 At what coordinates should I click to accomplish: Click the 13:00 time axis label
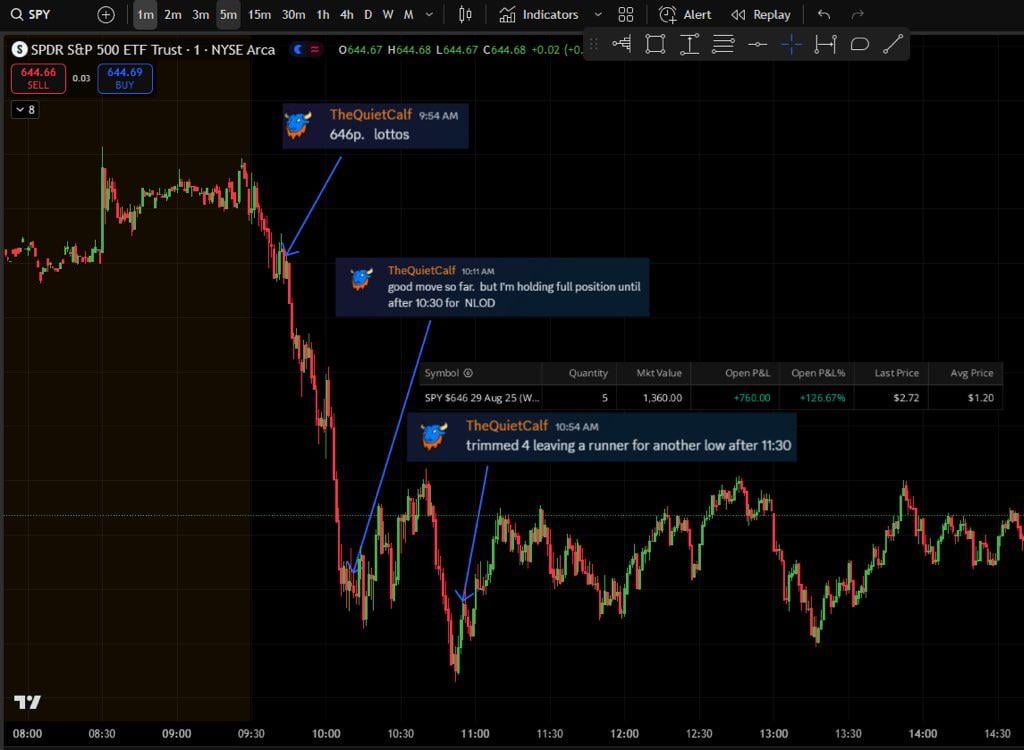773,734
